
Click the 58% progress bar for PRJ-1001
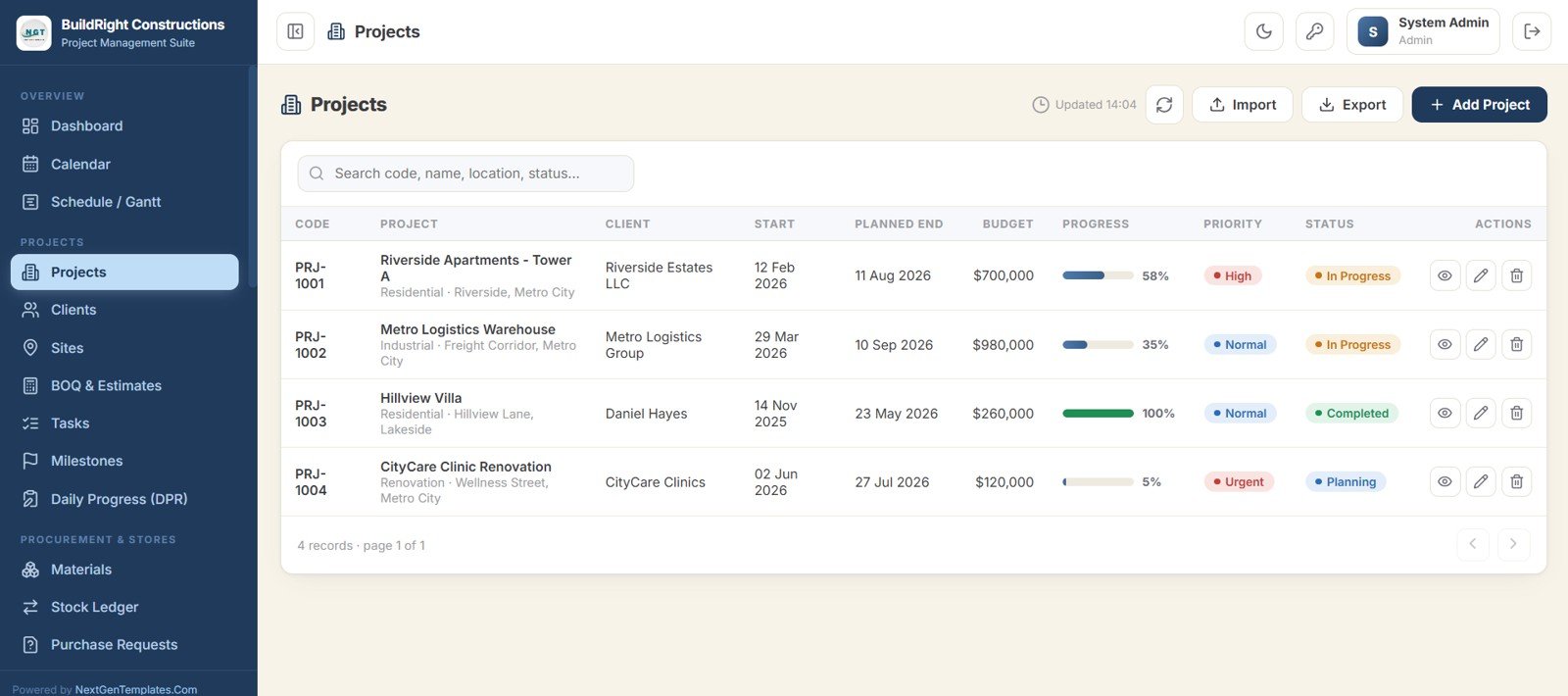click(x=1098, y=275)
